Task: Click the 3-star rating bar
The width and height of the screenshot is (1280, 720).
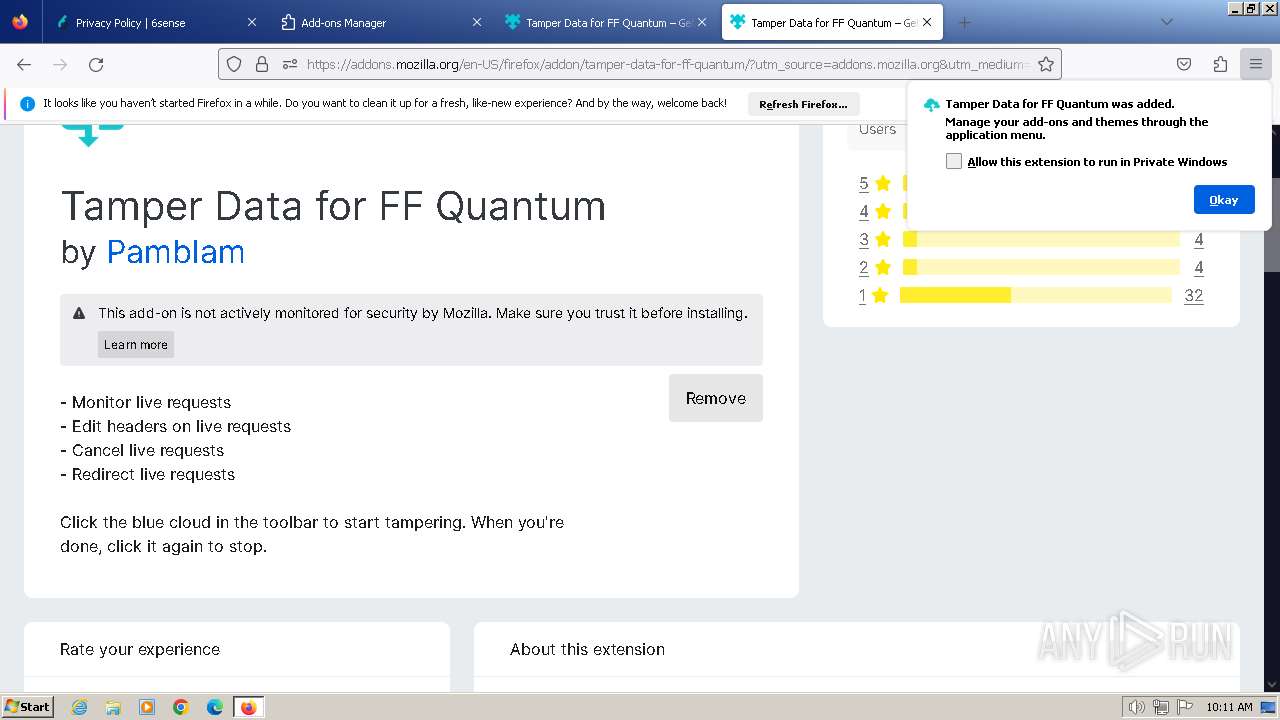Action: click(x=1041, y=239)
